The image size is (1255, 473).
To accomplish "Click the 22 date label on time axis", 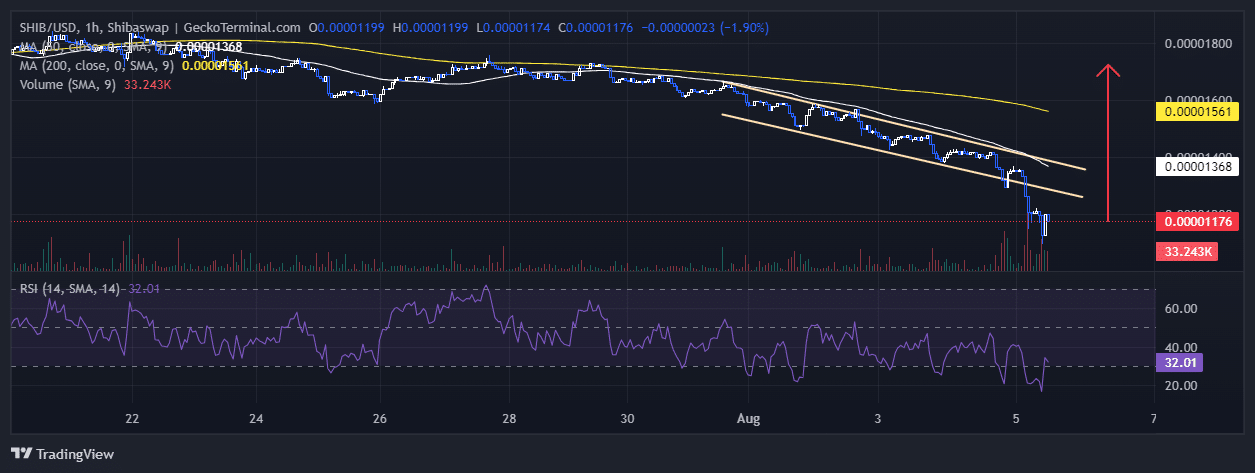I will coord(132,419).
